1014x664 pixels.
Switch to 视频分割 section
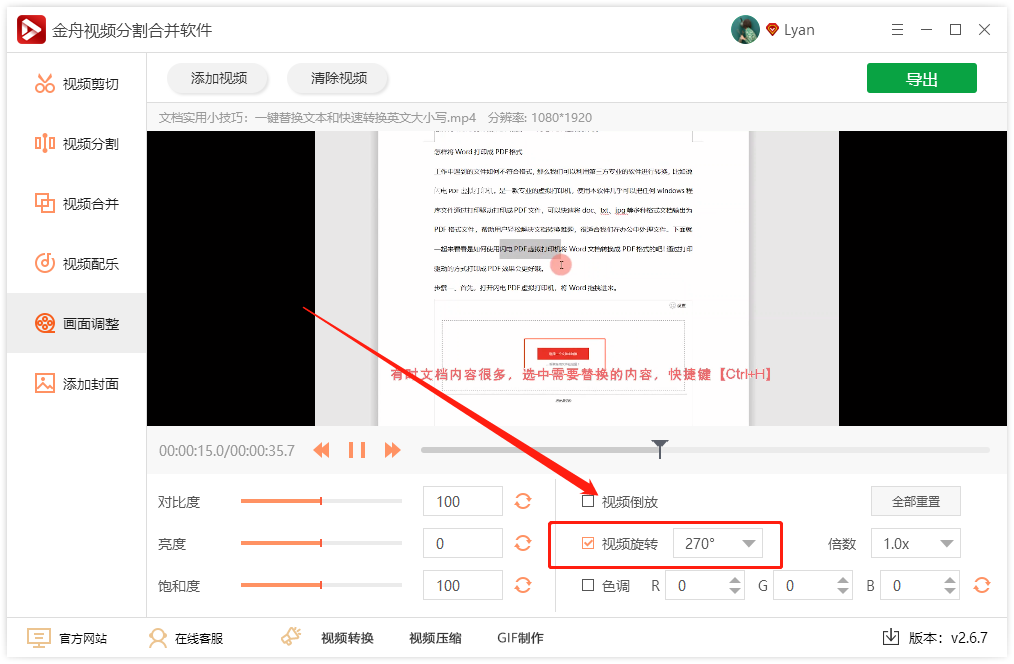(x=77, y=144)
